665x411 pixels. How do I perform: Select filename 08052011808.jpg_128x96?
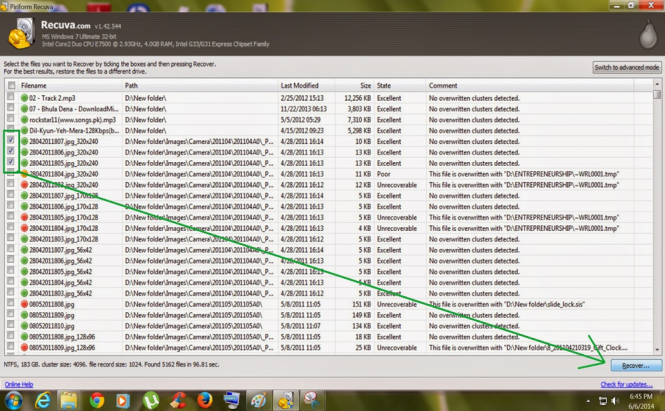pyautogui.click(x=62, y=337)
